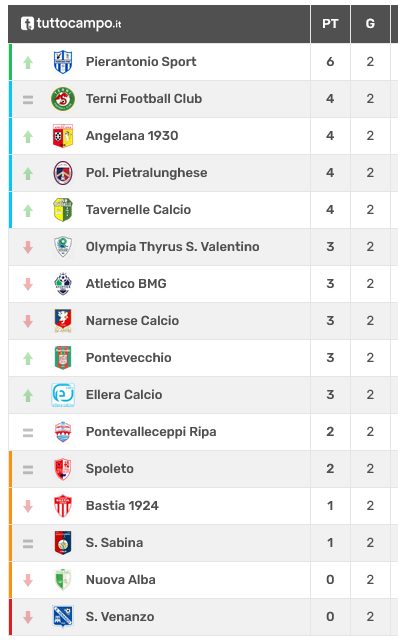Click the Pol. Pietralunghese crest

click(x=63, y=173)
